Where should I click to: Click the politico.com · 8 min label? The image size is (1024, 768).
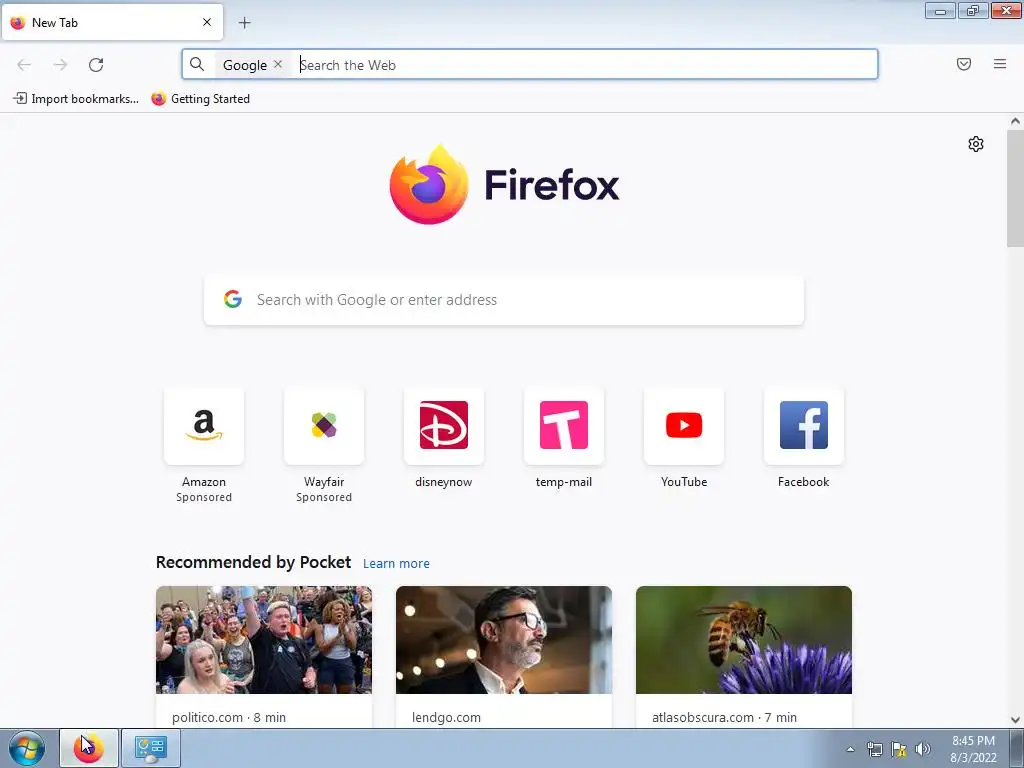229,717
